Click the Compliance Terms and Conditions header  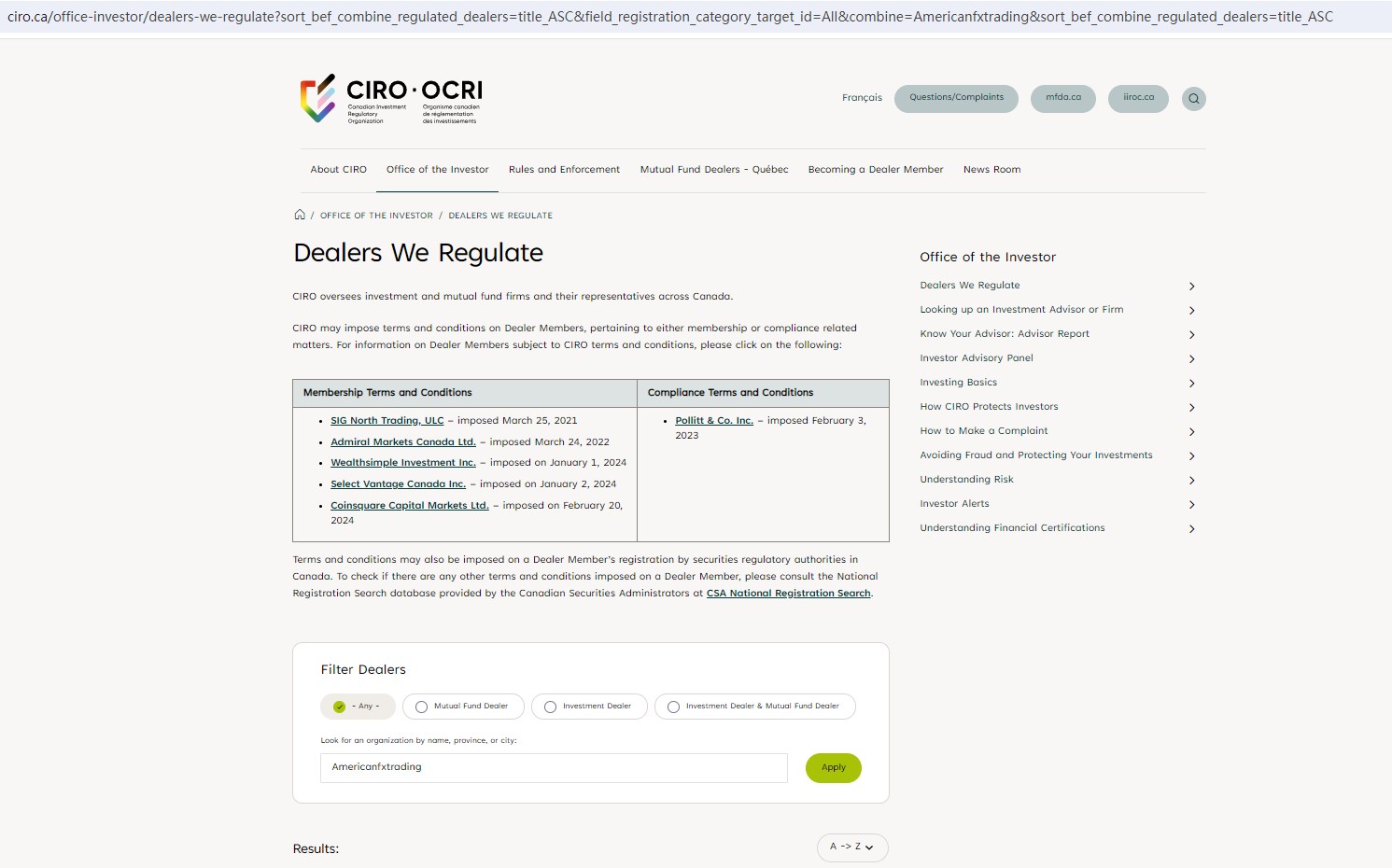click(x=730, y=393)
